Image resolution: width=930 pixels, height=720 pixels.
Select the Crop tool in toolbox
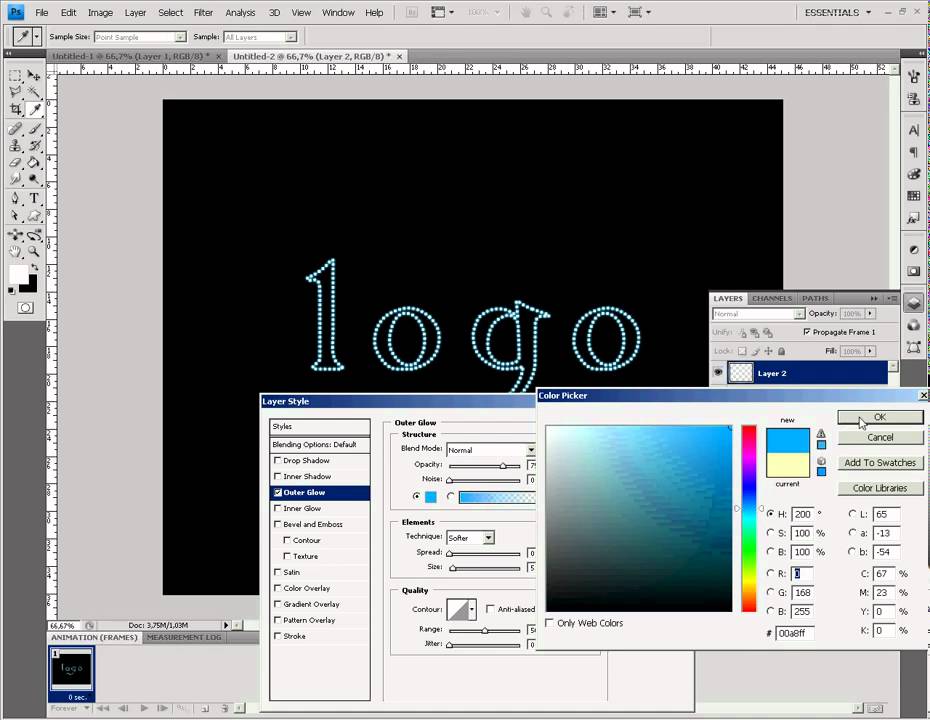[x=15, y=109]
